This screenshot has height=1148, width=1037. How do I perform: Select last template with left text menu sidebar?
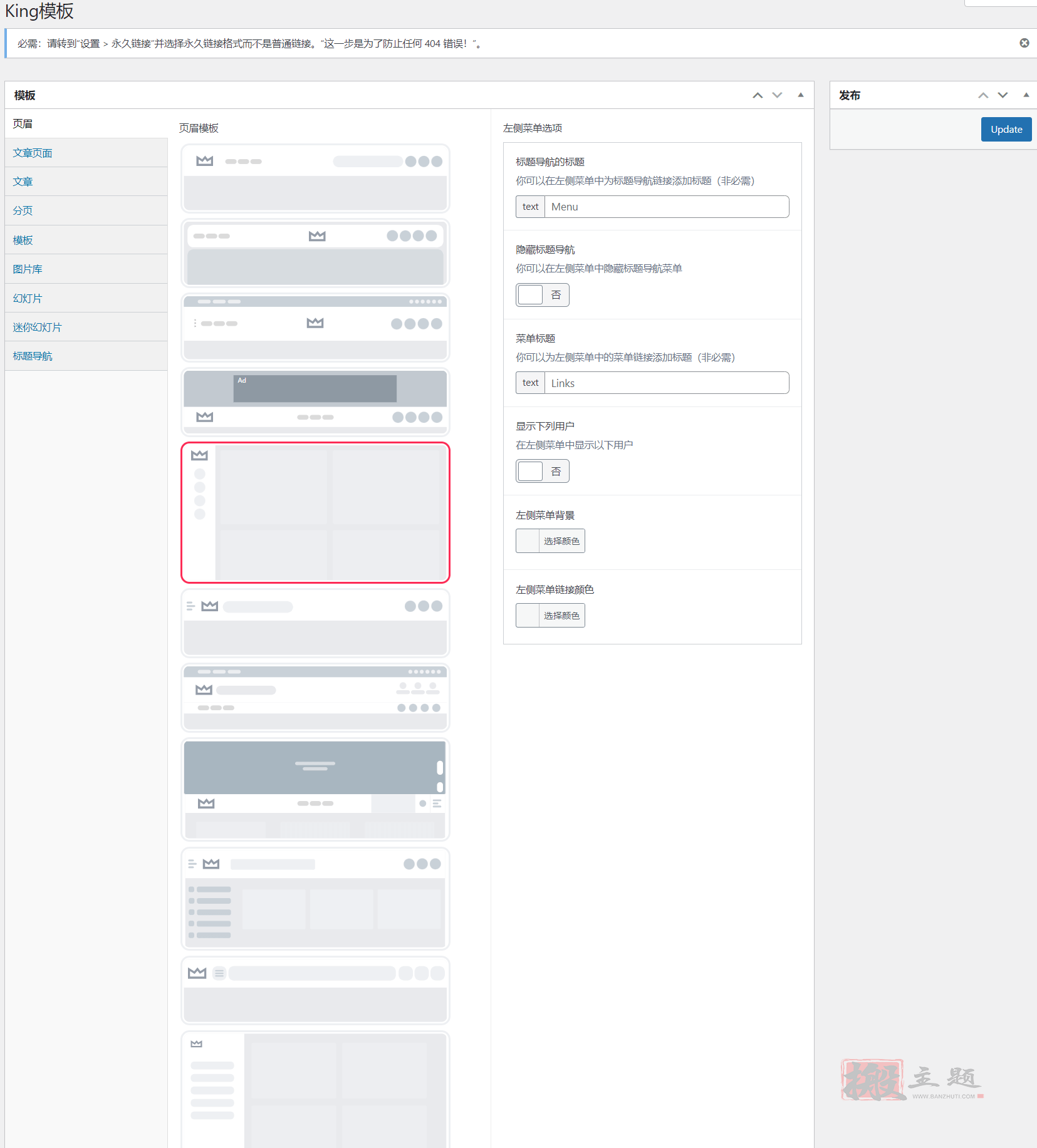[x=315, y=1090]
